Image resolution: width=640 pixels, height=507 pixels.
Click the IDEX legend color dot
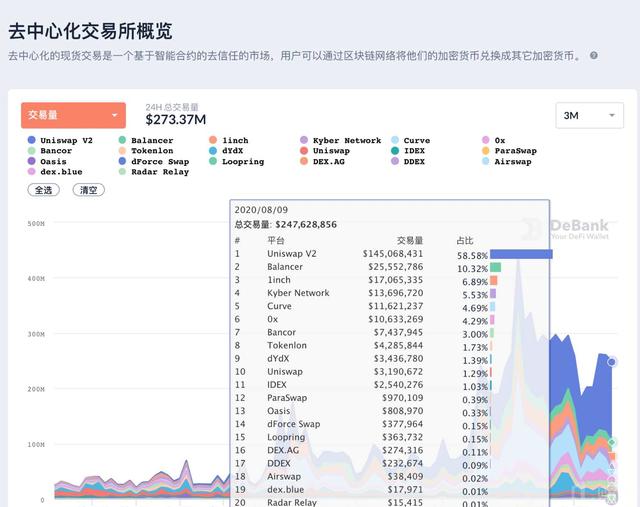click(395, 151)
